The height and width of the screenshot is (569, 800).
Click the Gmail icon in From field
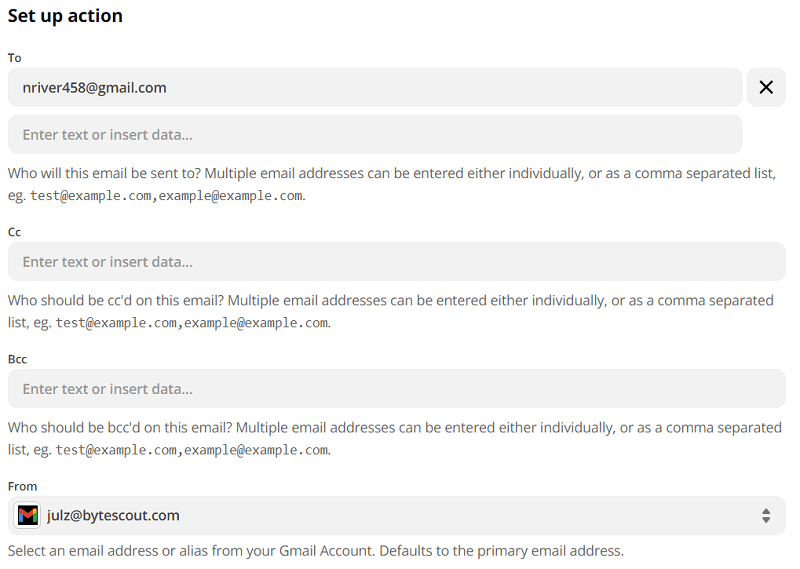[28, 516]
